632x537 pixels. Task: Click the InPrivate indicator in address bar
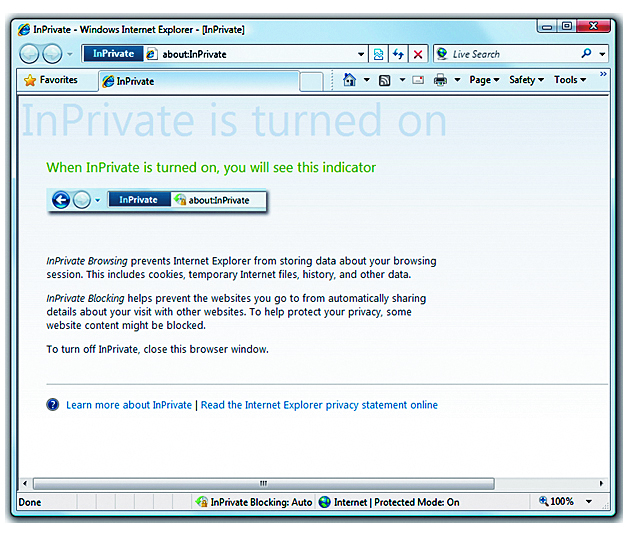click(x=113, y=54)
